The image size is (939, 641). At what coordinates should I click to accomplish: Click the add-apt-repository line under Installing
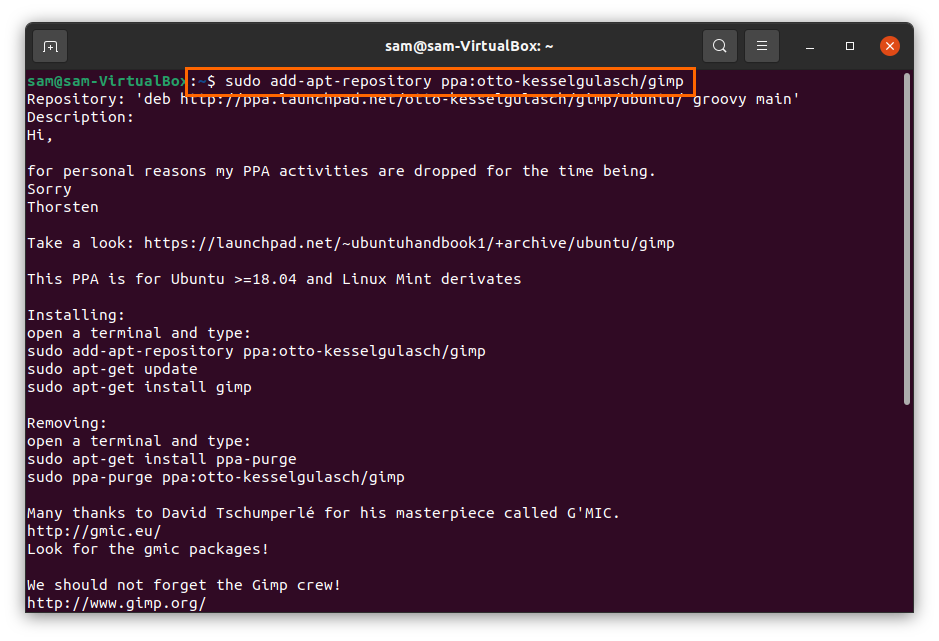256,351
